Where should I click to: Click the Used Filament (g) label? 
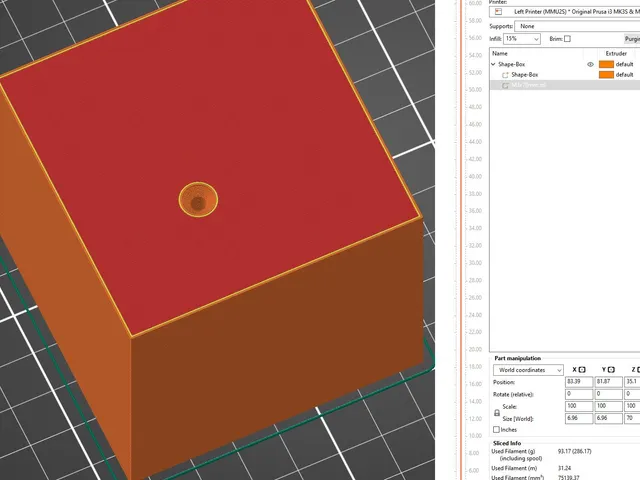coord(513,451)
